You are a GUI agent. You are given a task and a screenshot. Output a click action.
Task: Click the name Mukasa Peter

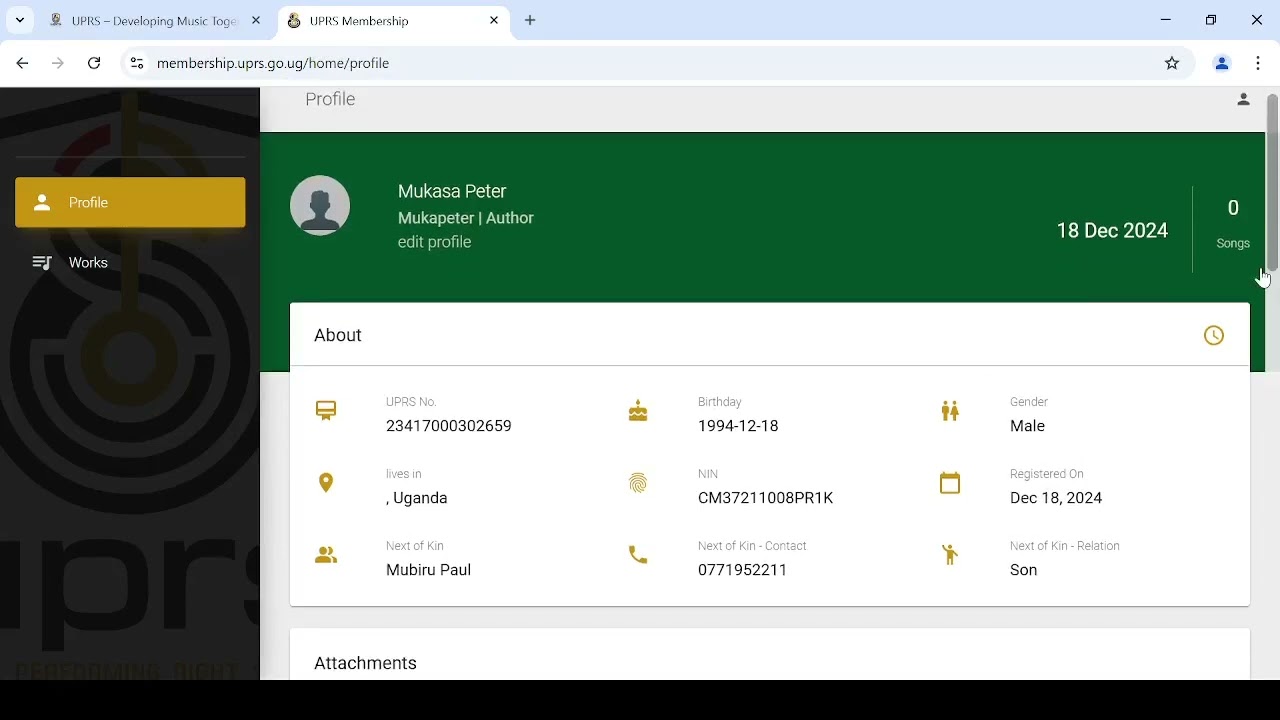[x=452, y=192]
